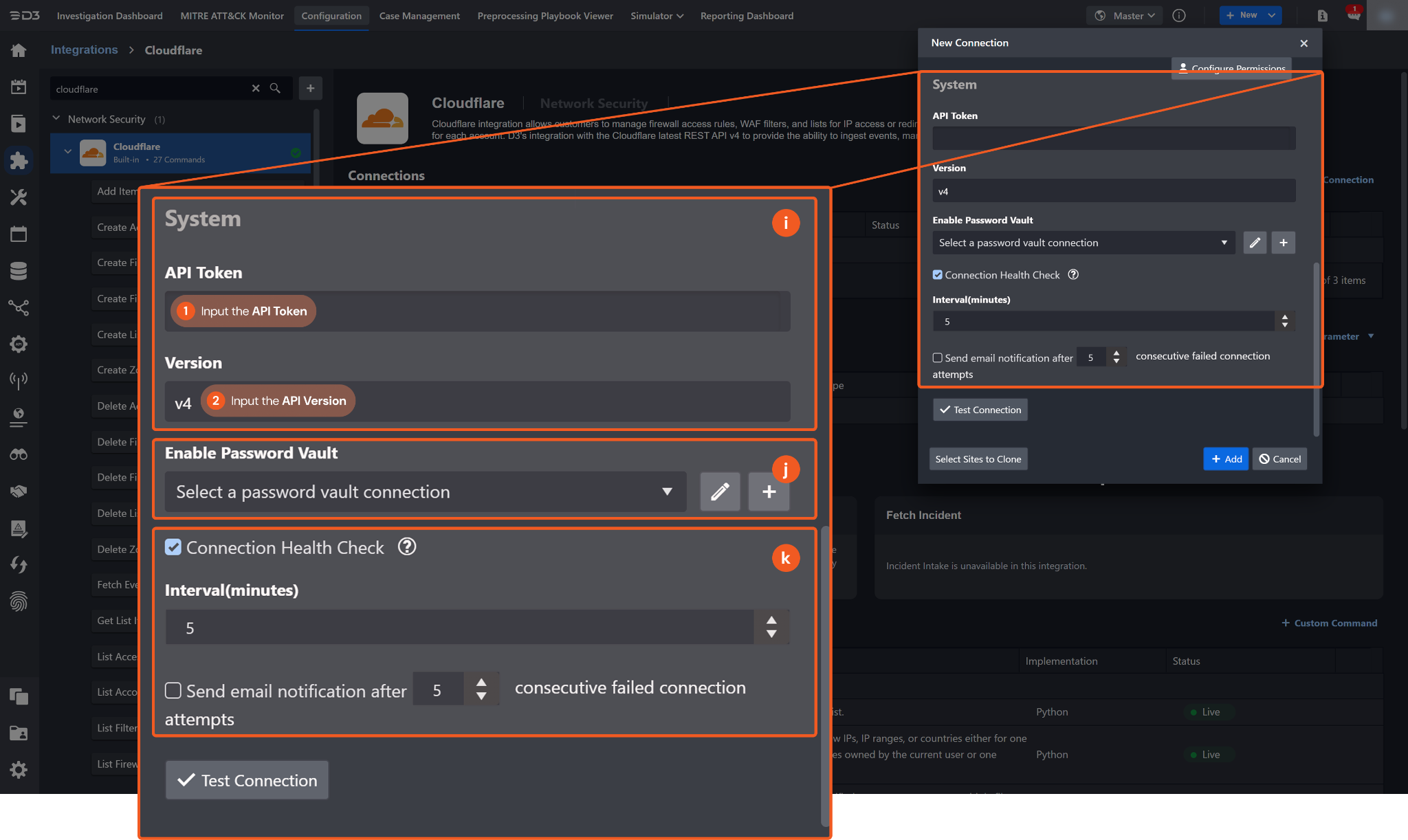Click the Test Connection button in dialog
The image size is (1408, 840).
coord(980,410)
